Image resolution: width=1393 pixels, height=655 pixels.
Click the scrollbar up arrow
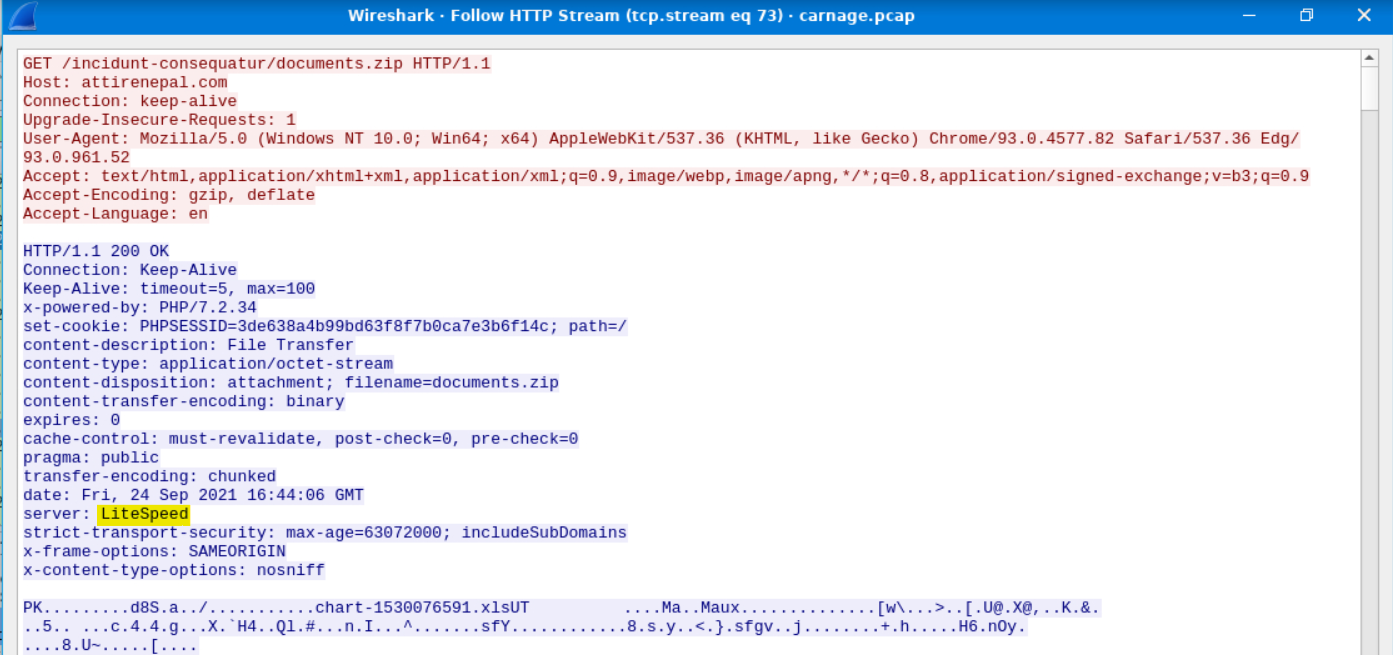tap(1369, 59)
